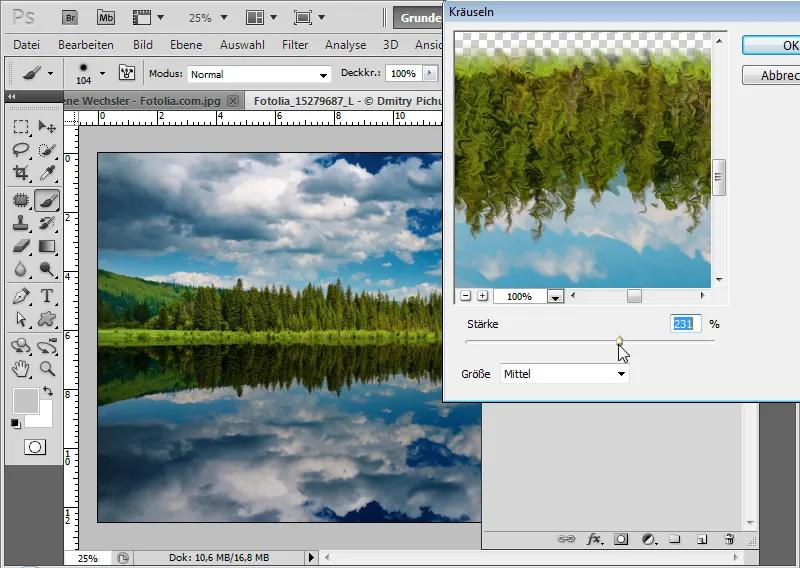Open the Ebene menu
The image size is (800, 568).
tap(186, 45)
